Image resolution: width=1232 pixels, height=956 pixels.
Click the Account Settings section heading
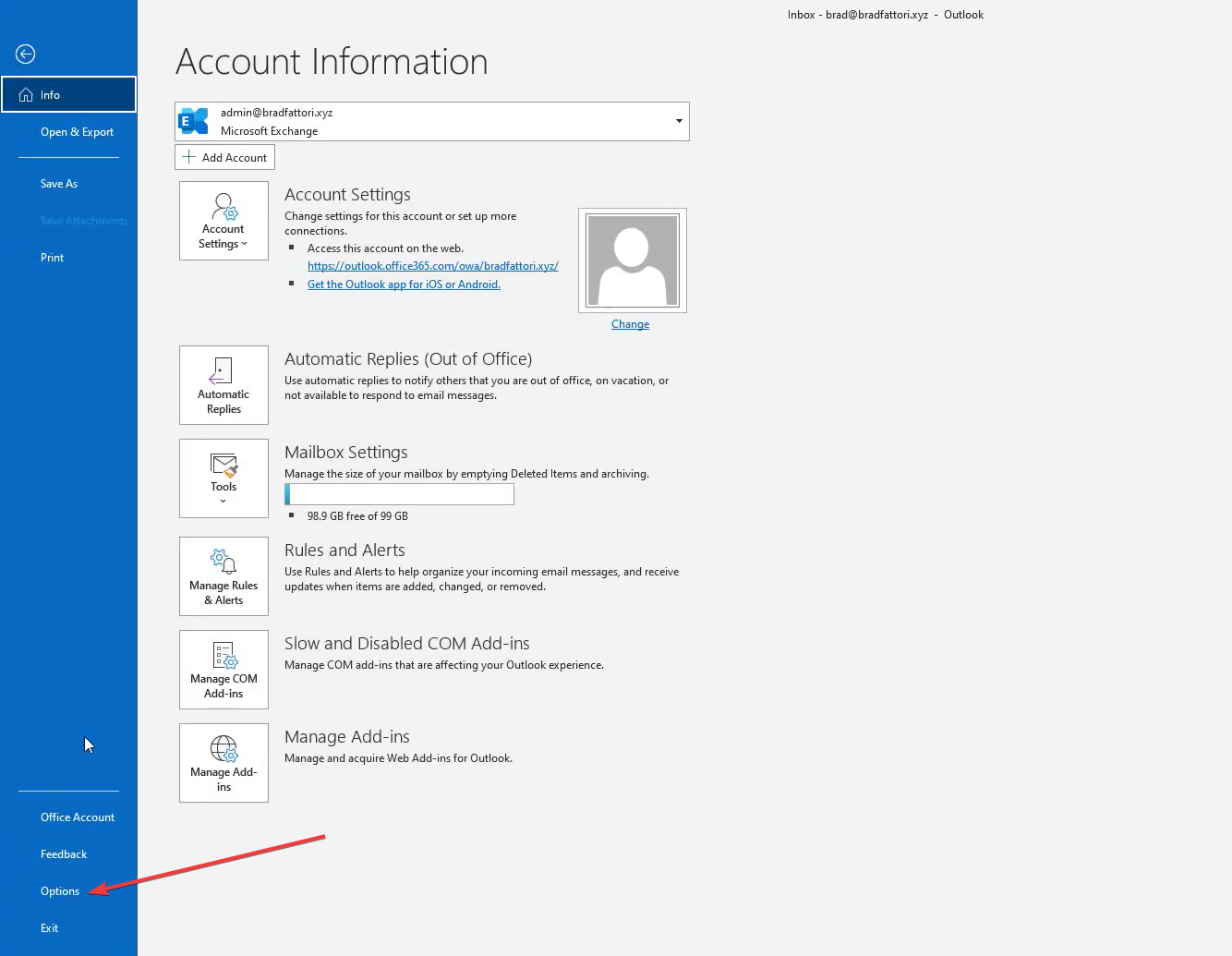click(347, 195)
